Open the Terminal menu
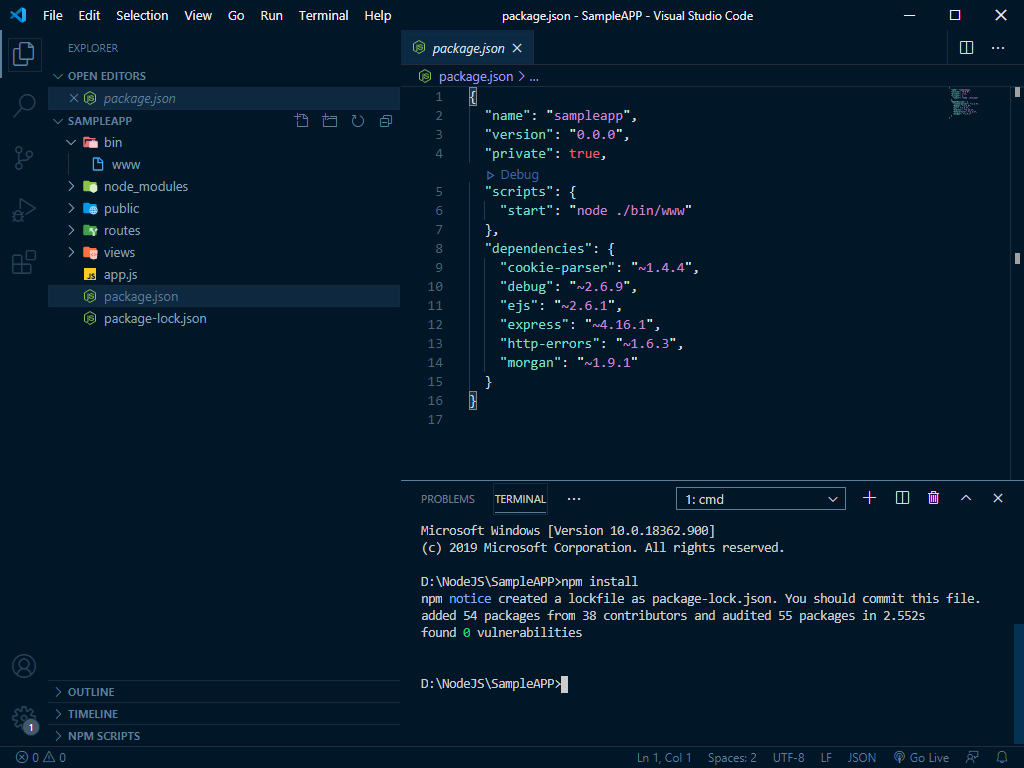Viewport: 1024px width, 768px height. point(323,15)
